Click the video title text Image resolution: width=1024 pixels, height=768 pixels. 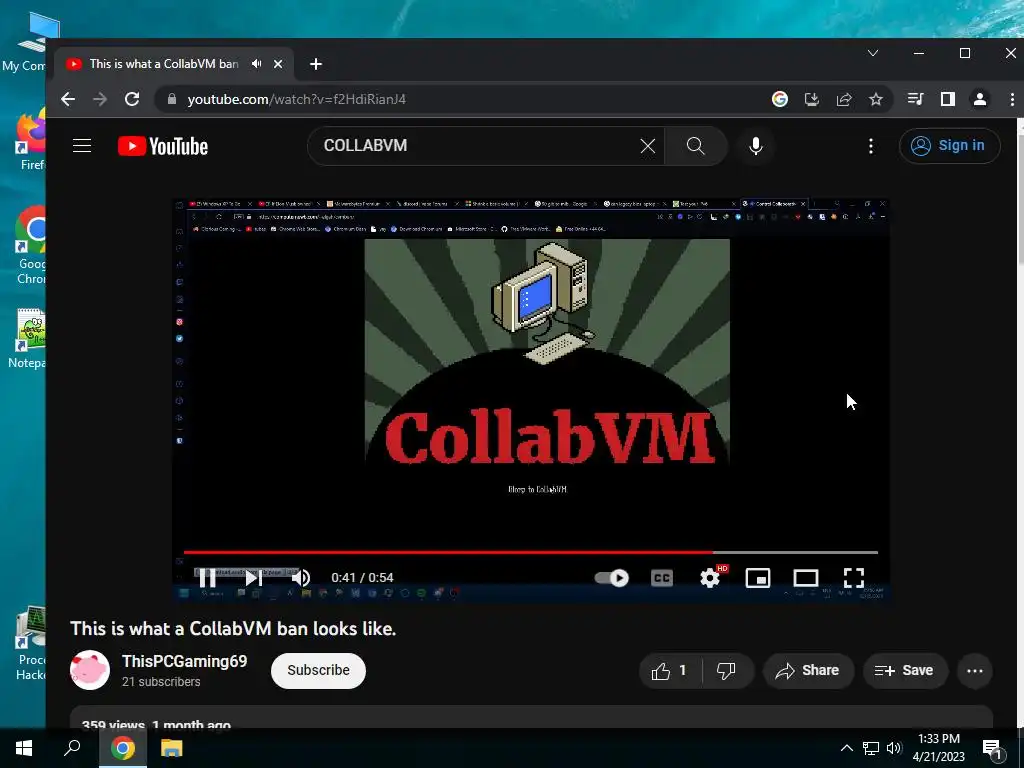click(233, 628)
